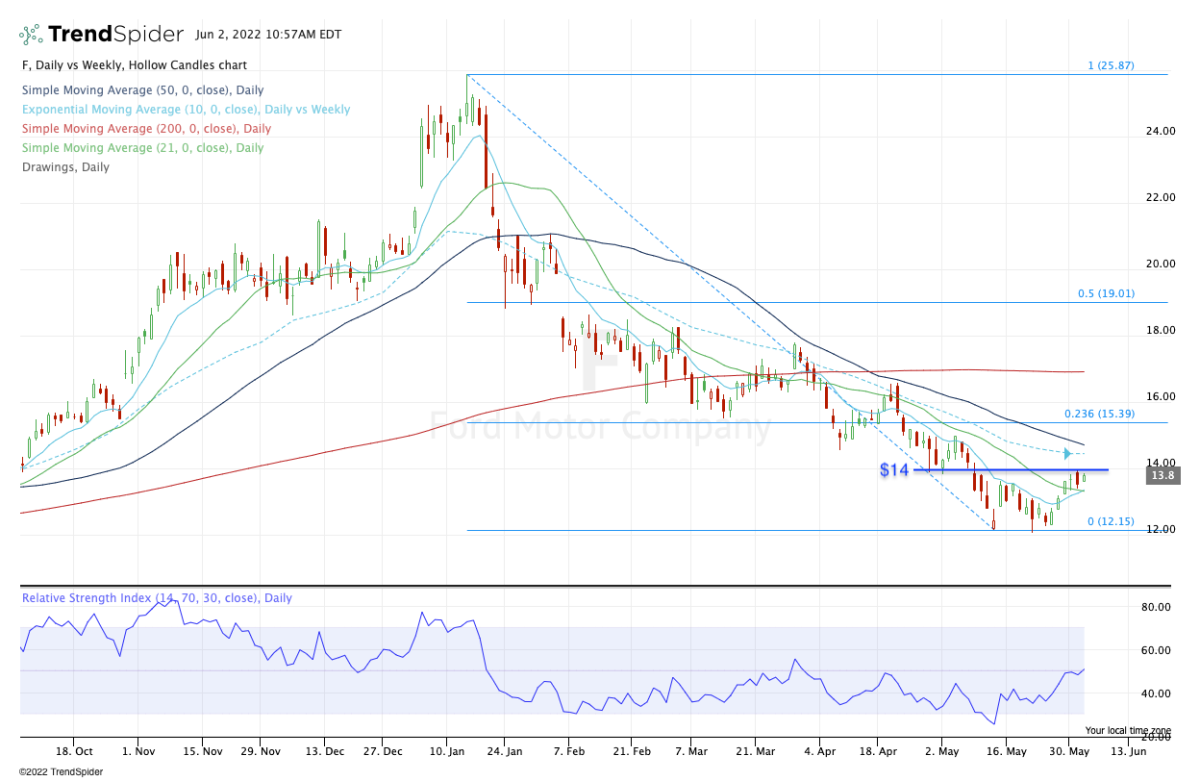This screenshot has height=781, width=1200.
Task: Select the 1 (25.87) Fibonacci level label
Action: click(x=1112, y=66)
